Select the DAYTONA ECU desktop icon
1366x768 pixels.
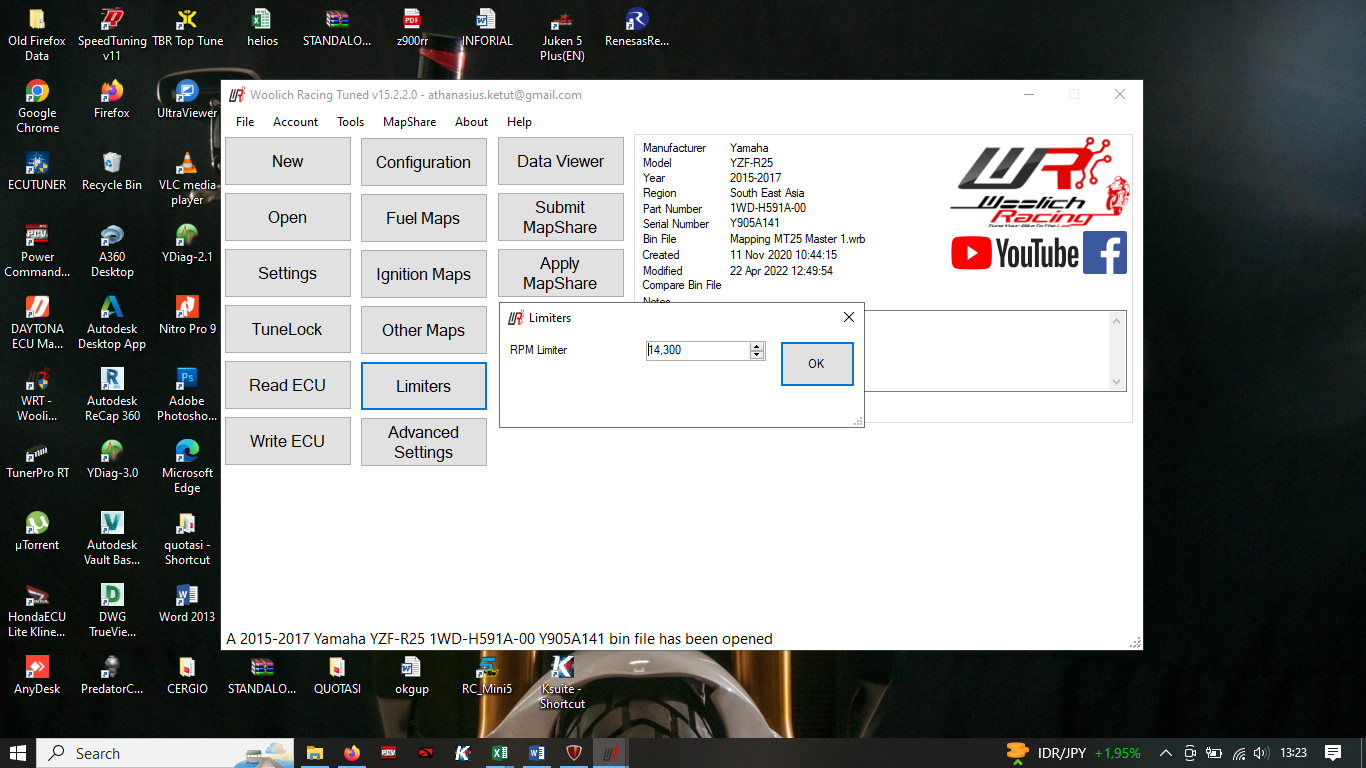pos(37,321)
